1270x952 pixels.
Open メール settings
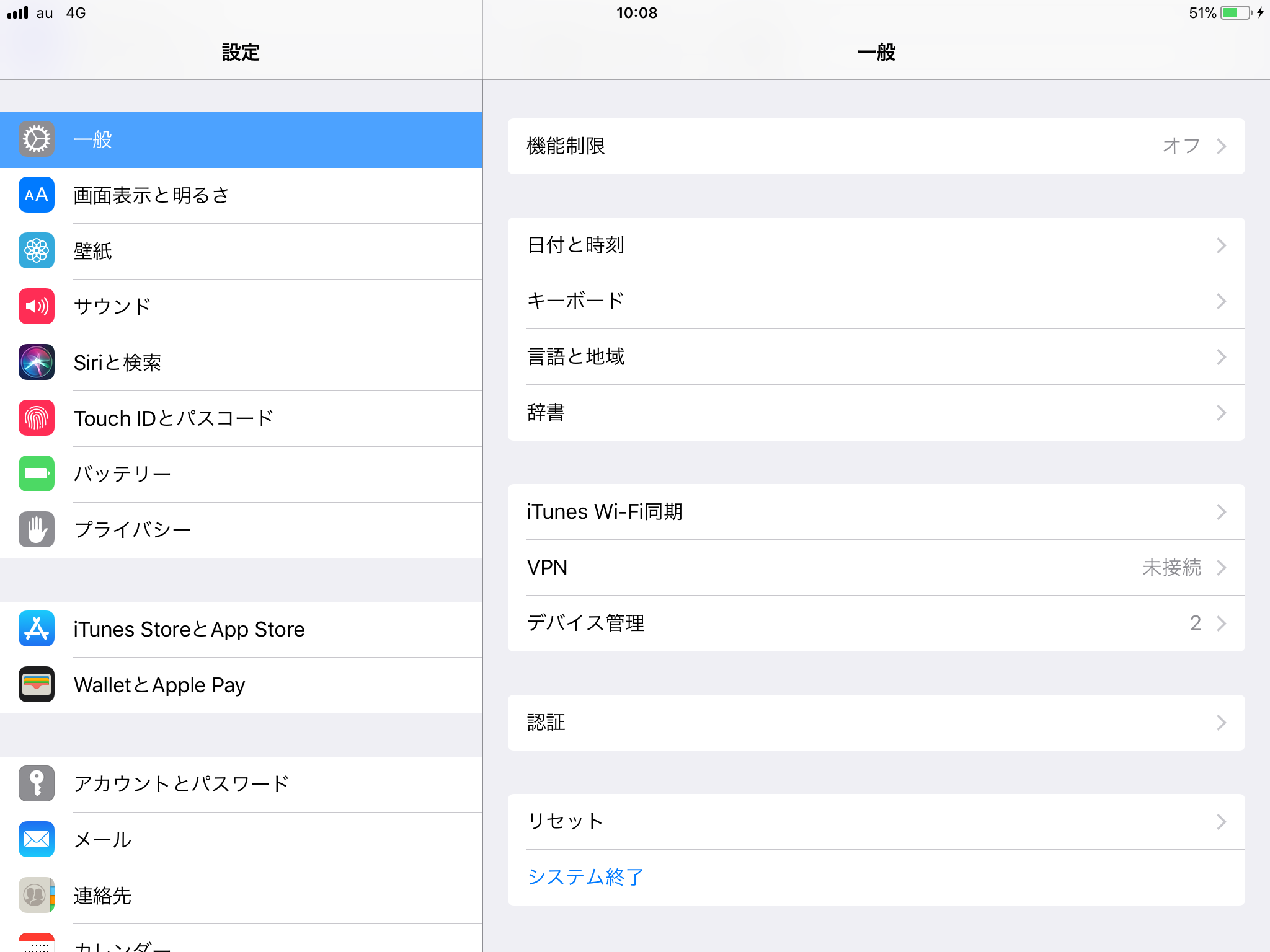click(x=241, y=840)
